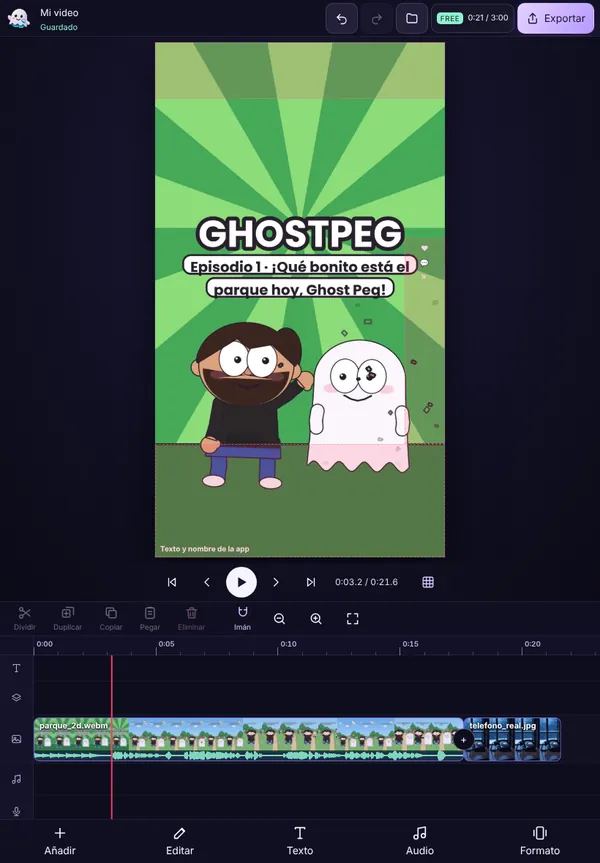Click the Dividir scissors tool
This screenshot has width=600, height=863.
point(24,619)
